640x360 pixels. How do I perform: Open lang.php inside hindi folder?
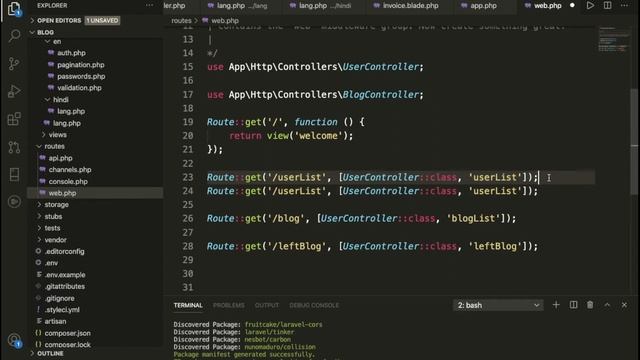tap(71, 111)
